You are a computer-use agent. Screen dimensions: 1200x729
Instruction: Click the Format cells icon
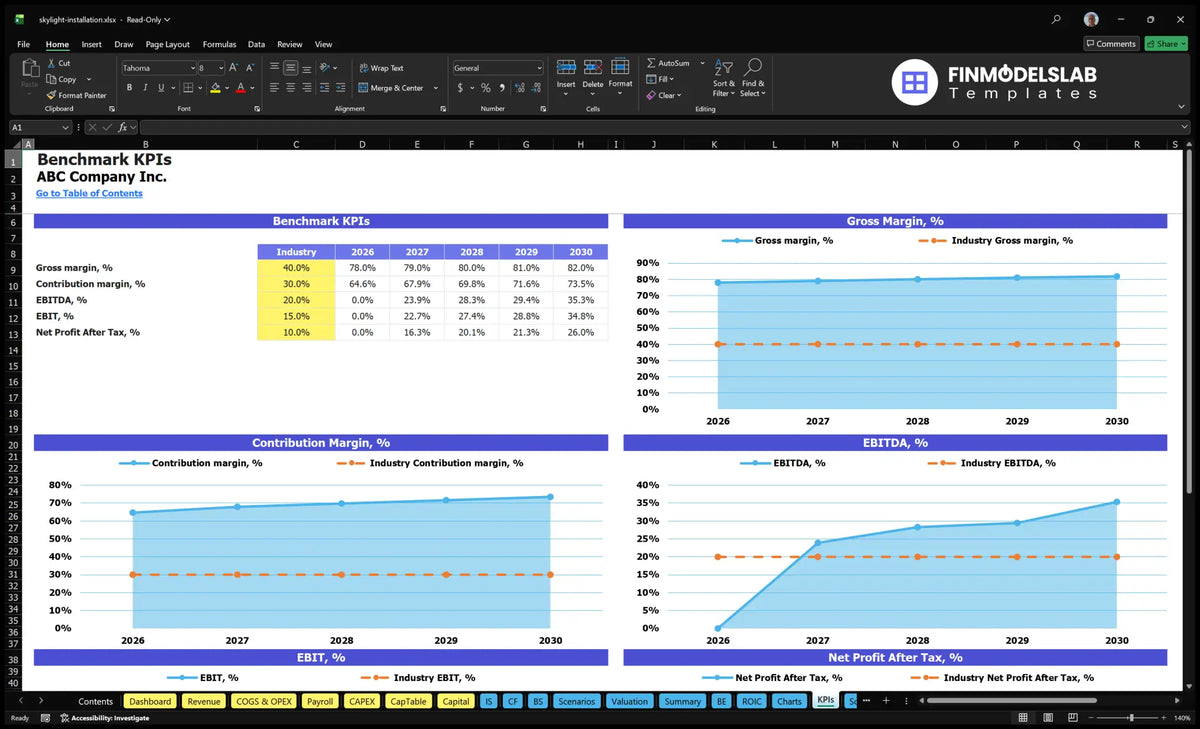coord(620,67)
